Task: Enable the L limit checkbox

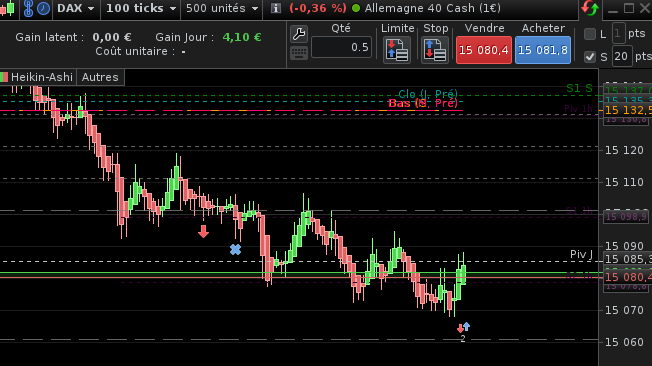Action: 590,34
